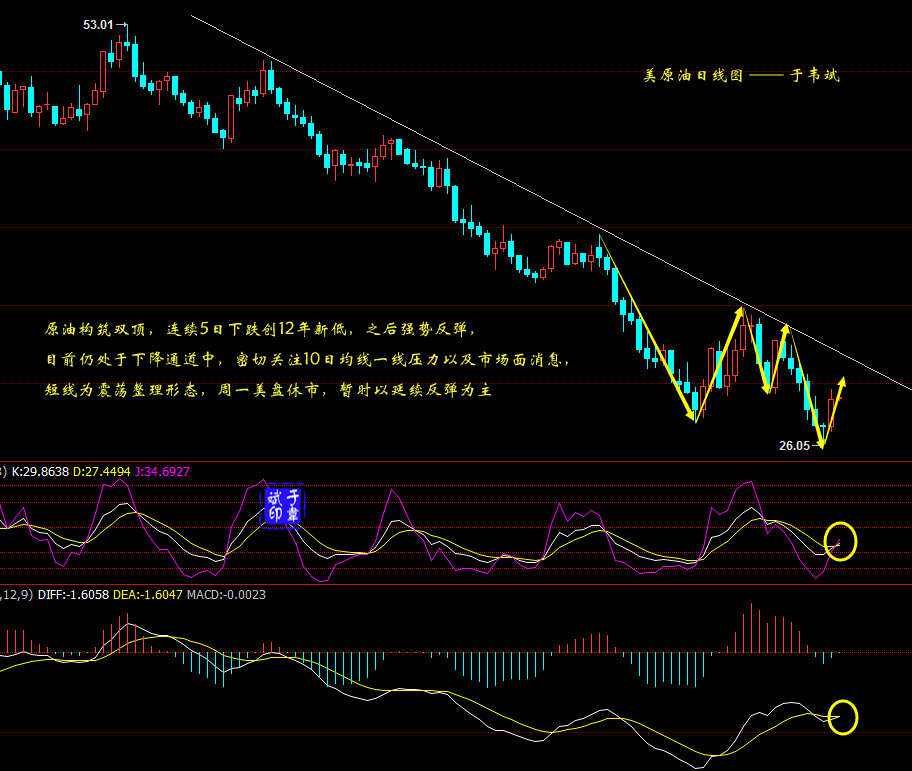Click the chart title 美原油日线图
Viewport: 912px width, 771px height.
pyautogui.click(x=693, y=75)
